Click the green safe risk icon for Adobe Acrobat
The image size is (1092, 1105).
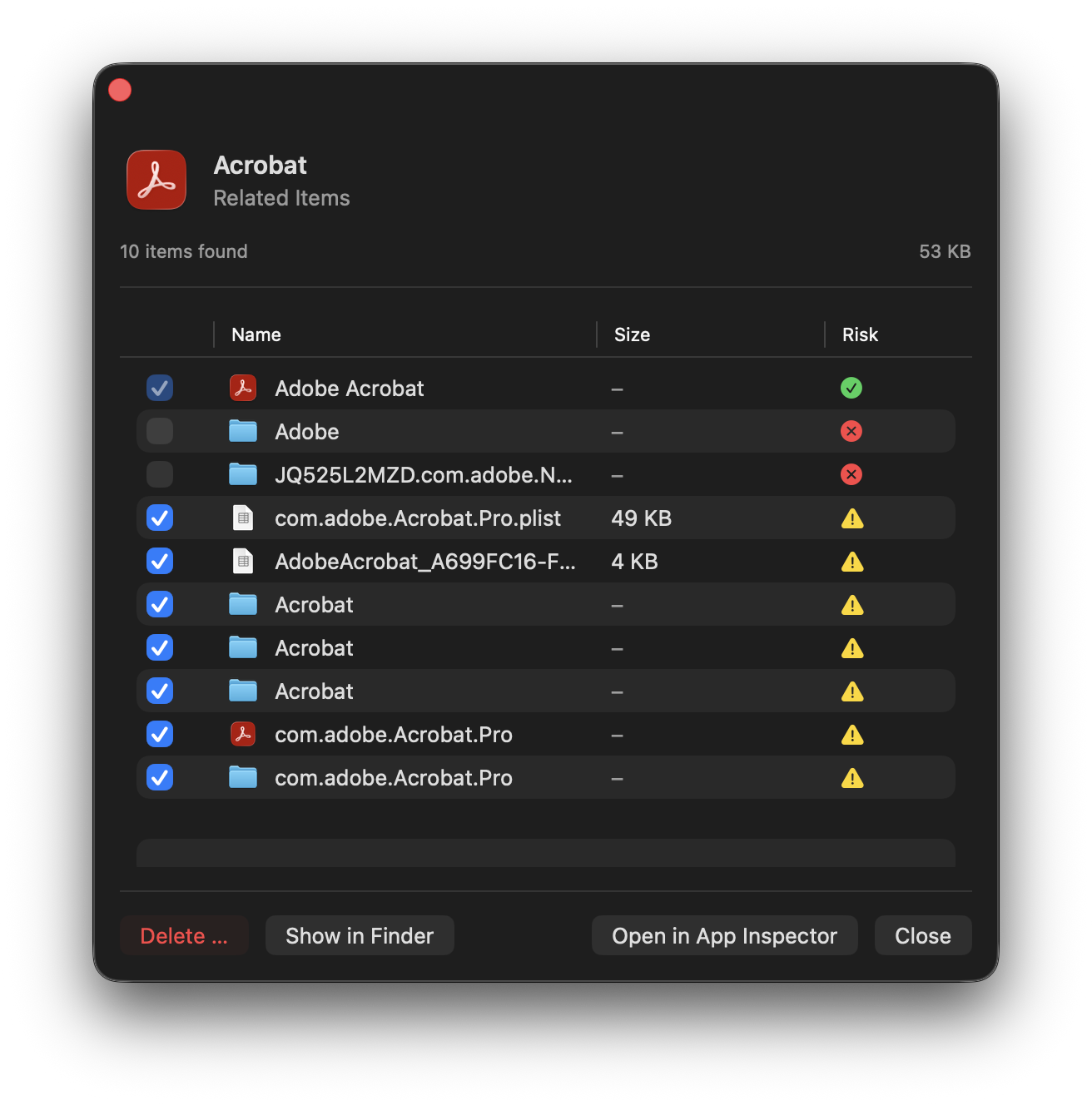tap(851, 388)
